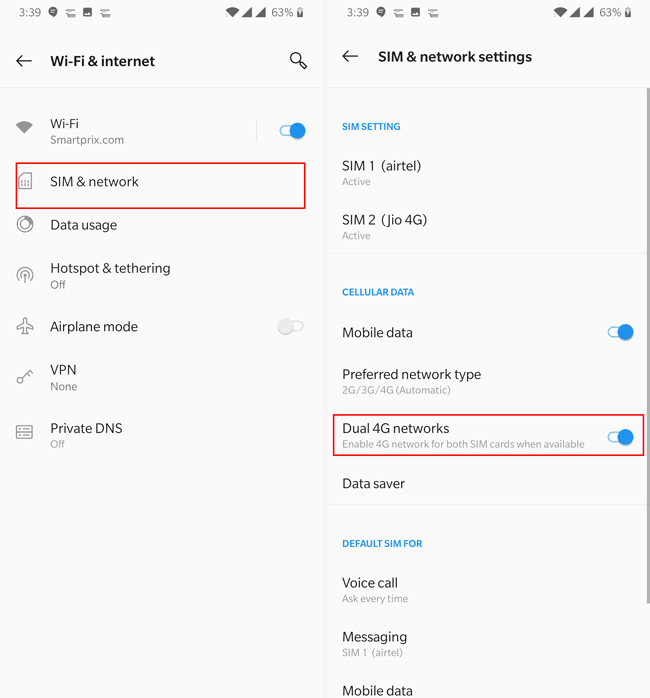This screenshot has width=650, height=698.
Task: Open Preferred network type selection
Action: click(488, 381)
